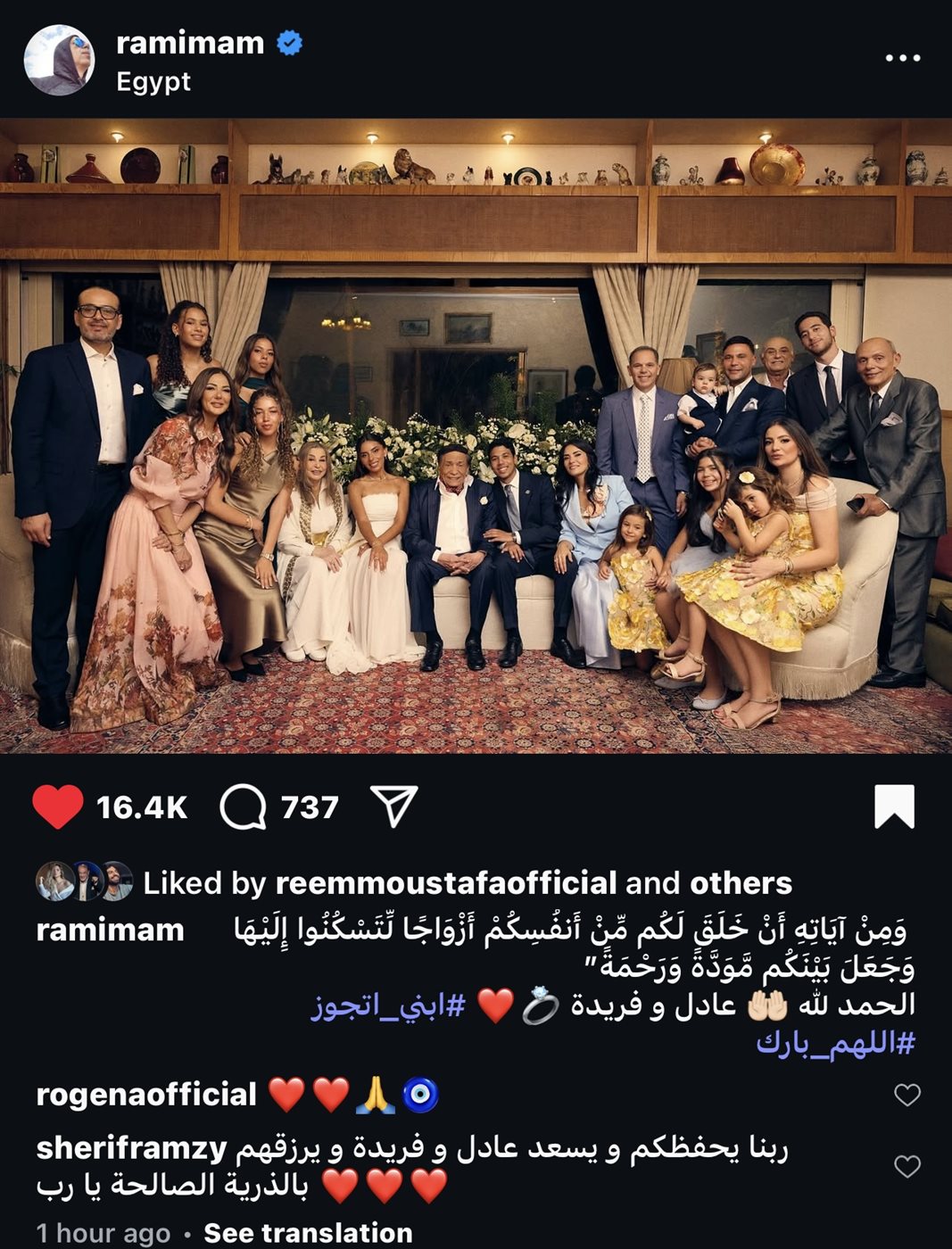Tap the family wedding photo
The width and height of the screenshot is (952, 1249).
pos(476,436)
